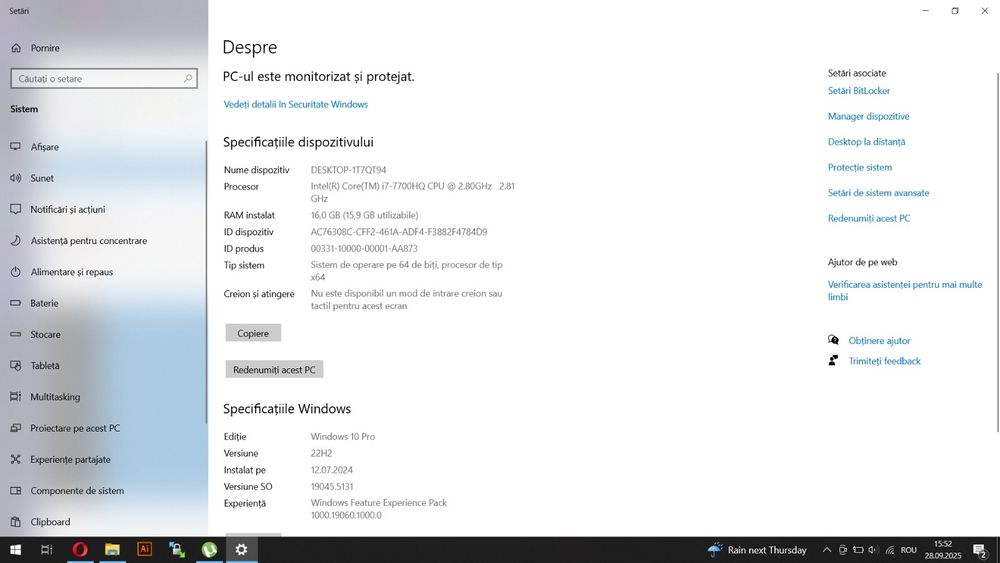
Task: Open Pornire home in Settings sidebar
Action: click(36, 48)
